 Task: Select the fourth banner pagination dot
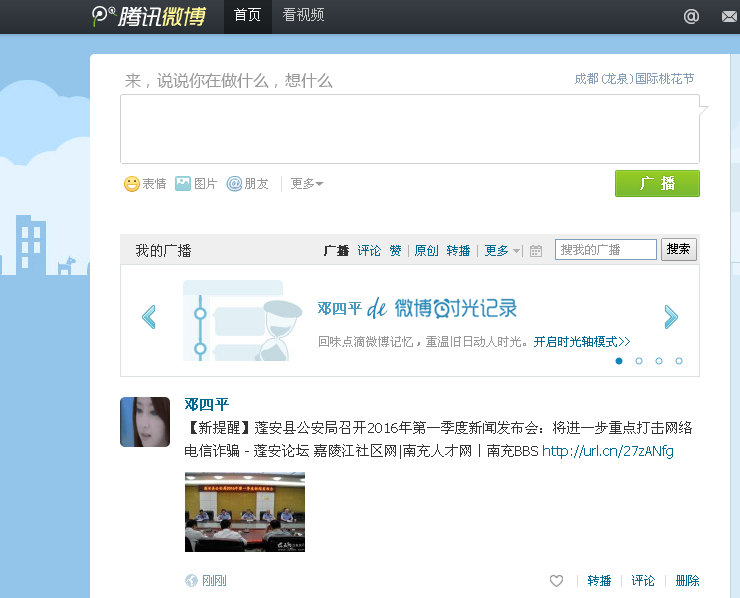pyautogui.click(x=679, y=361)
